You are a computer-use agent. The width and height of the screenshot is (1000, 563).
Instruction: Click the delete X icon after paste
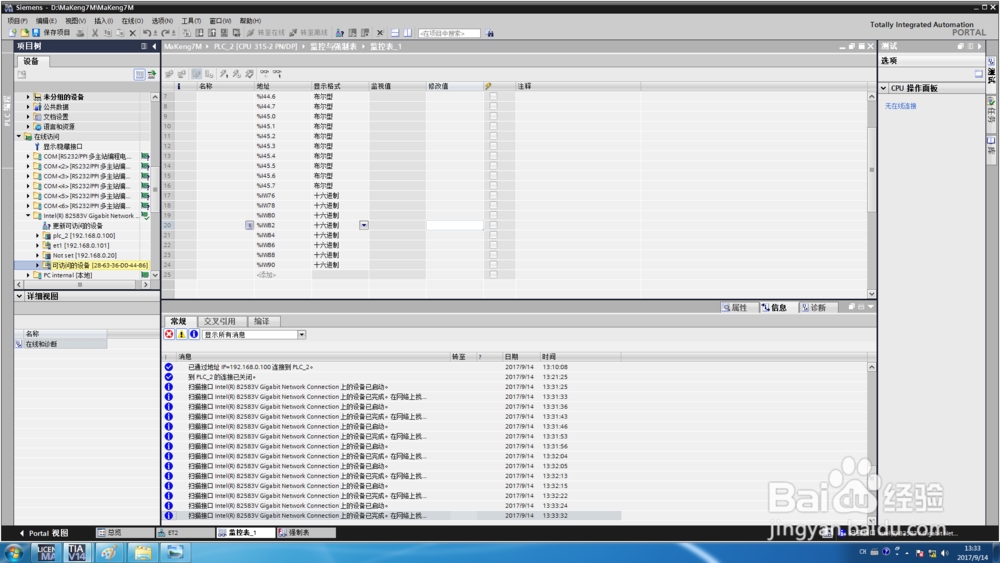pyautogui.click(x=133, y=33)
